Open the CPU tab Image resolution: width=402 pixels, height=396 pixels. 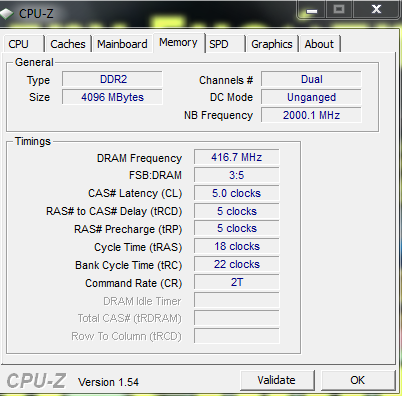pos(23,44)
